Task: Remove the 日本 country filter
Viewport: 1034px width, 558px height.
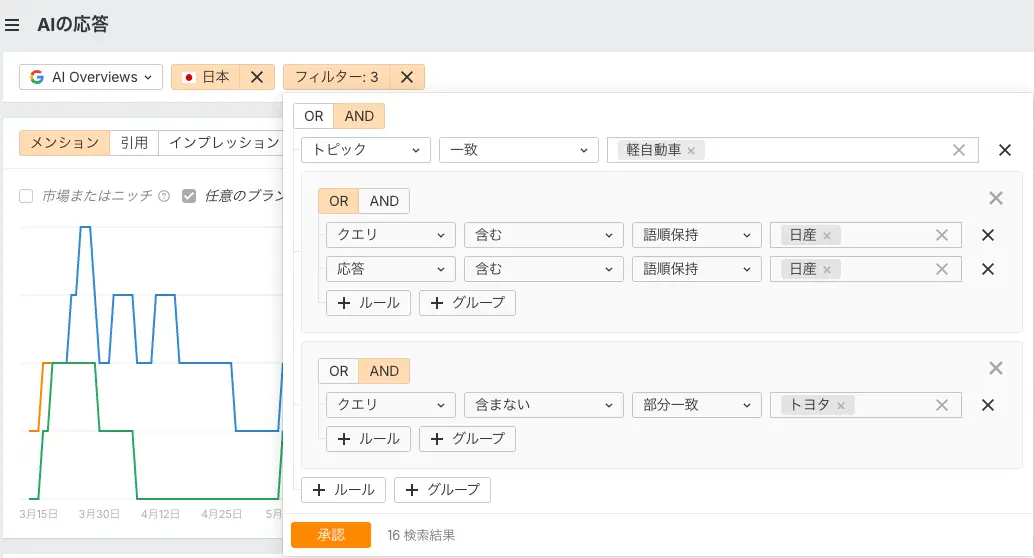Action: [x=256, y=77]
